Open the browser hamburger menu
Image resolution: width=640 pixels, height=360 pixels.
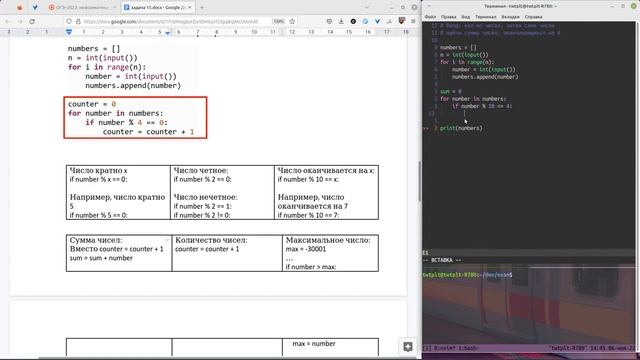click(413, 21)
